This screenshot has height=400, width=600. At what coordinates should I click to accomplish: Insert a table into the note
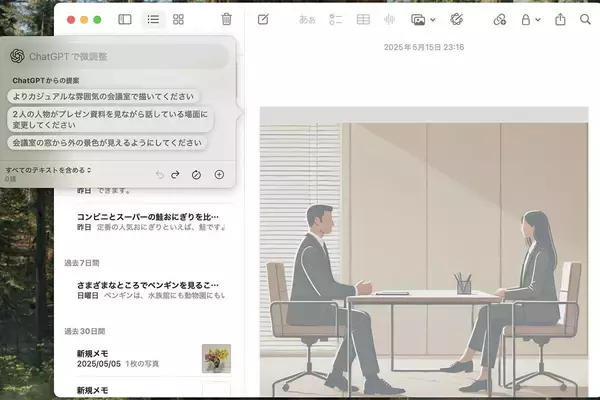coord(363,19)
